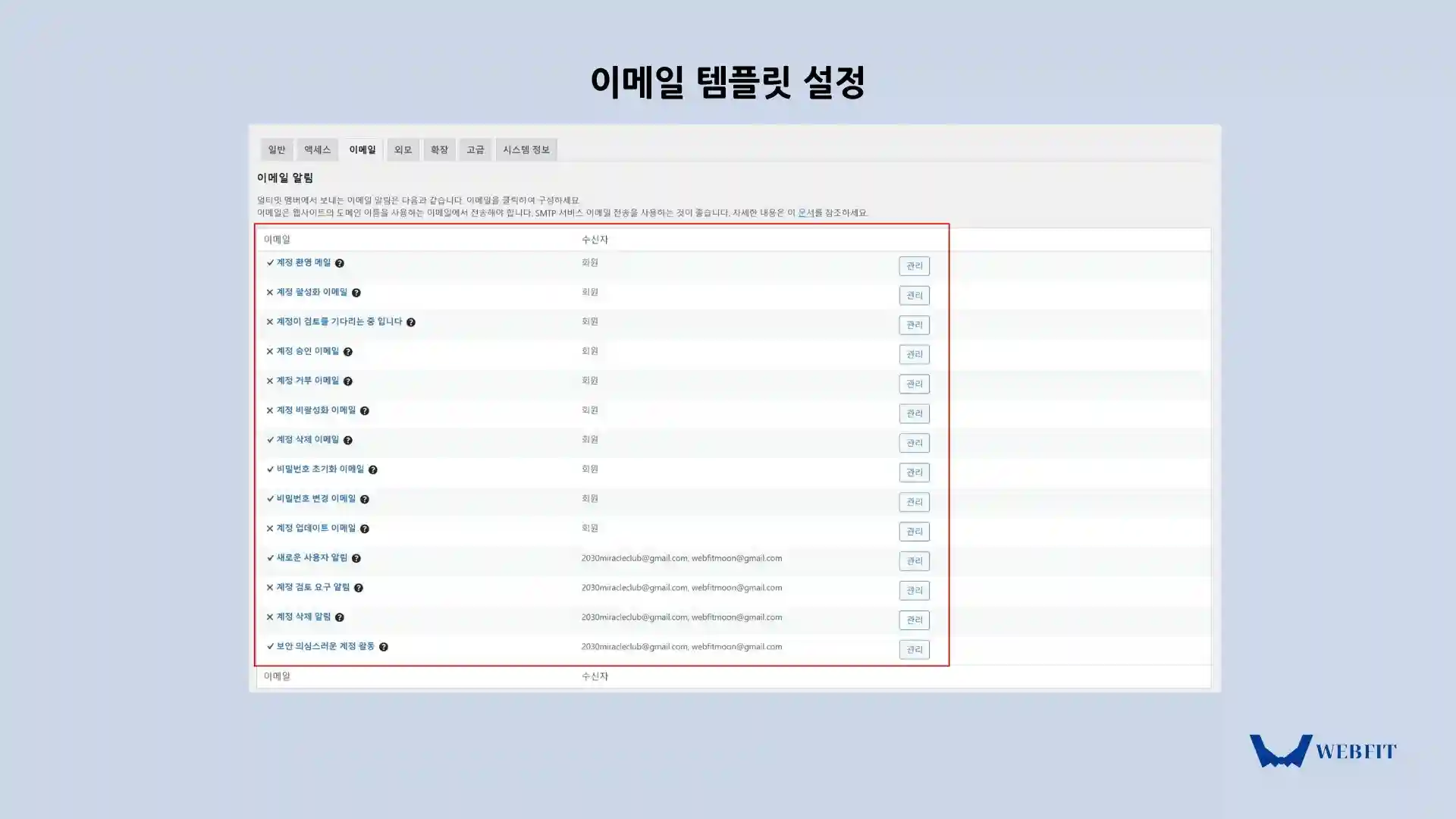Open the 계정 환영 메일 link
1456x819 pixels.
coord(303,262)
